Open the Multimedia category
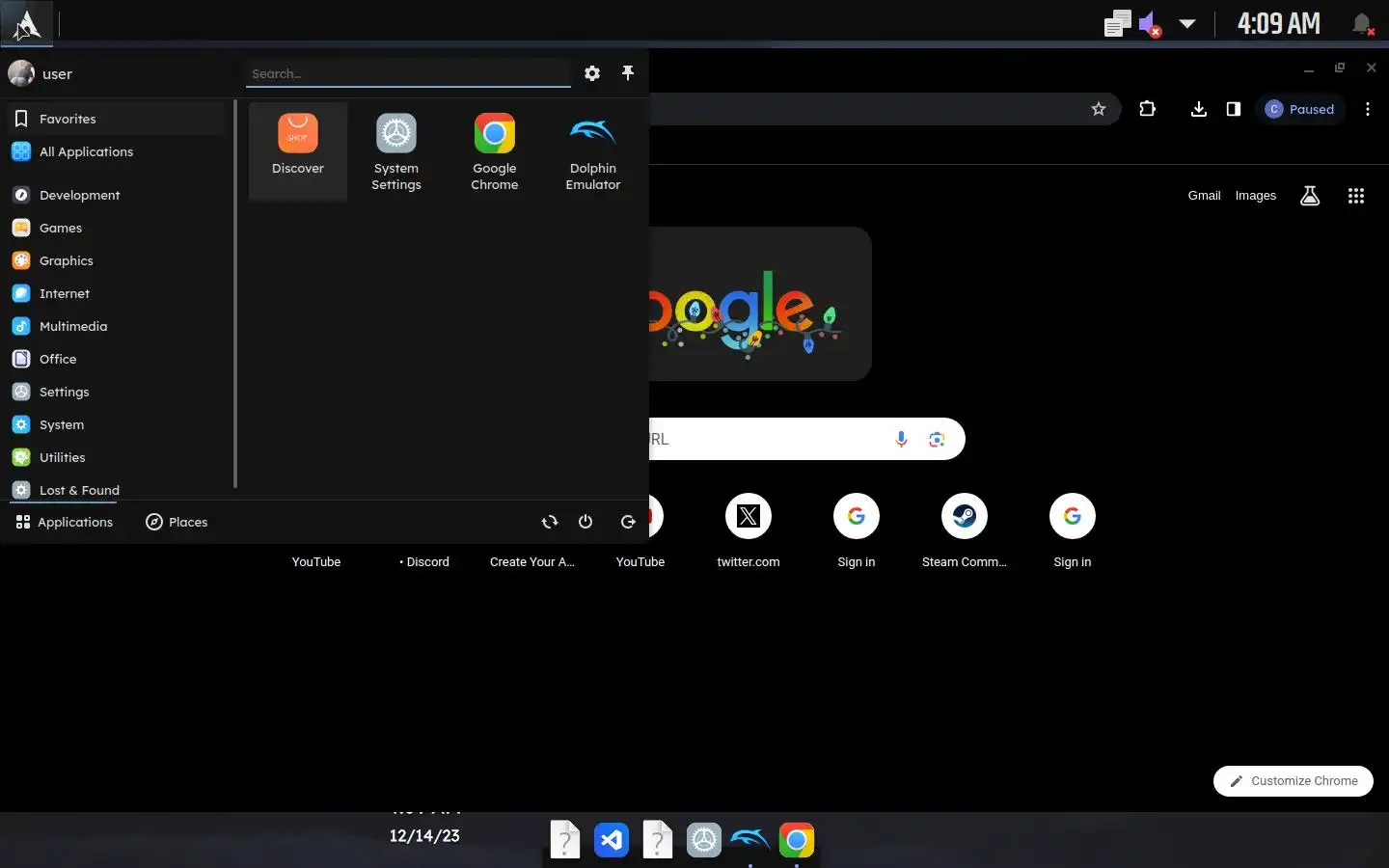Viewport: 1389px width, 868px height. tap(116, 326)
